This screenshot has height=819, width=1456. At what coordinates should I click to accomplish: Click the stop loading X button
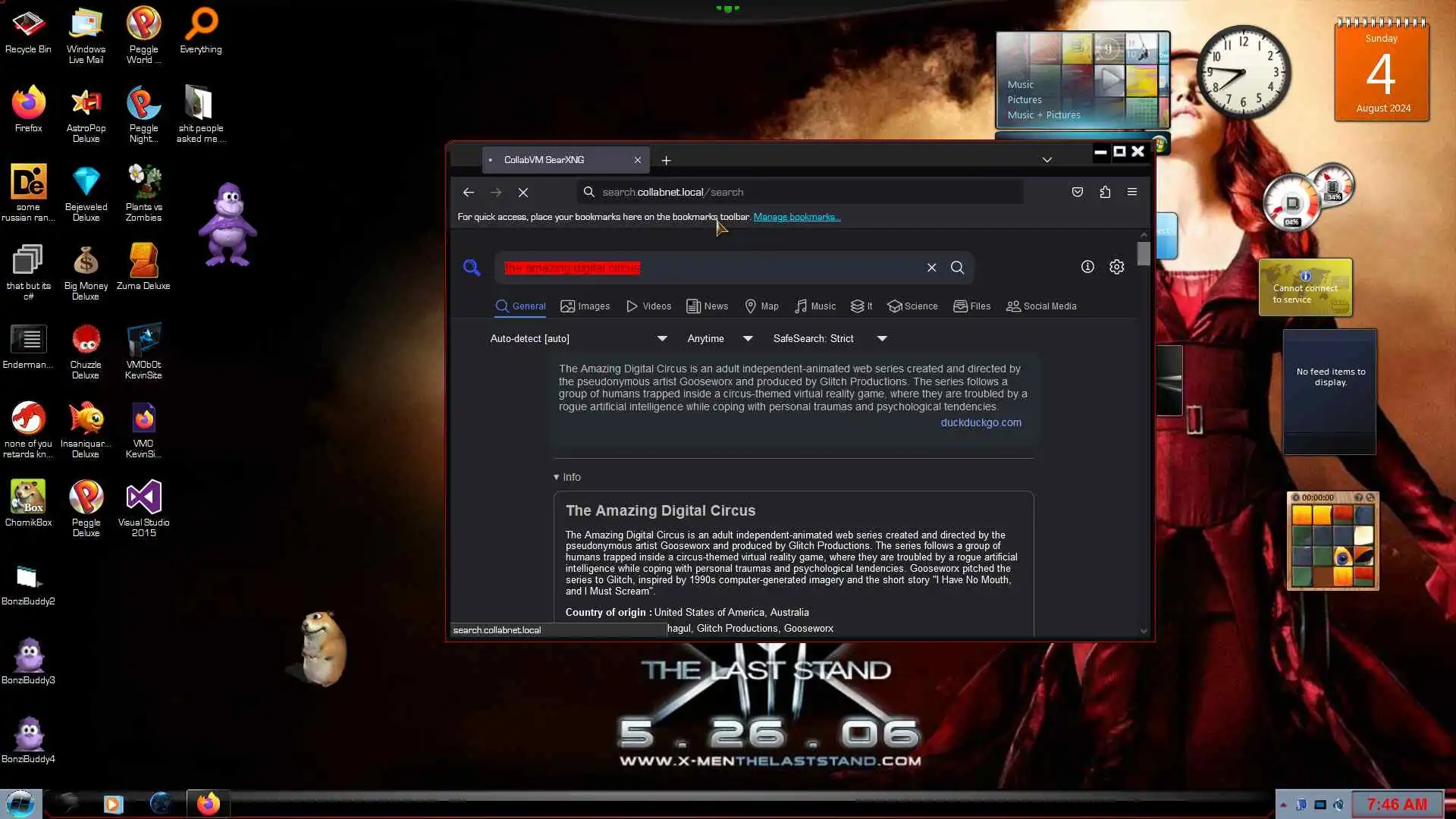[x=523, y=193]
